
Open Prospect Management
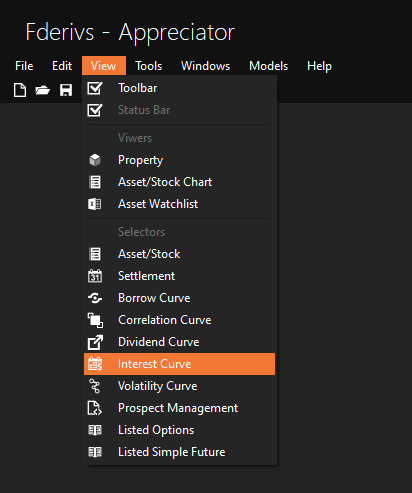coord(179,408)
